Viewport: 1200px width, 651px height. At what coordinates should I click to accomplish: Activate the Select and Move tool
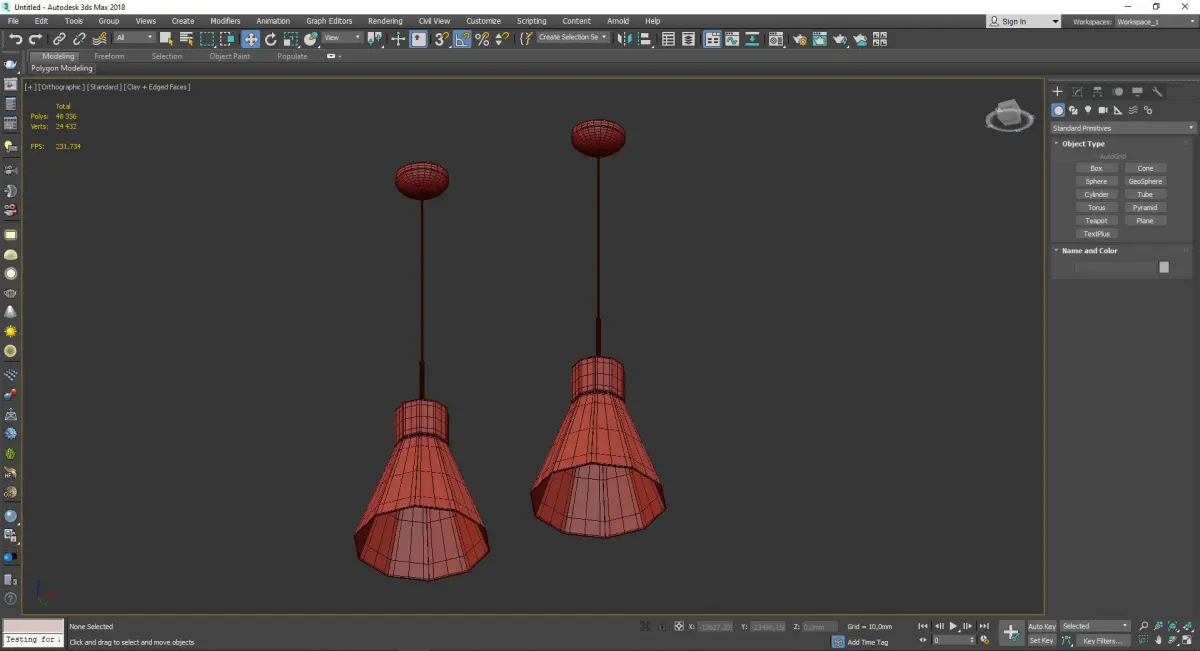(x=250, y=39)
